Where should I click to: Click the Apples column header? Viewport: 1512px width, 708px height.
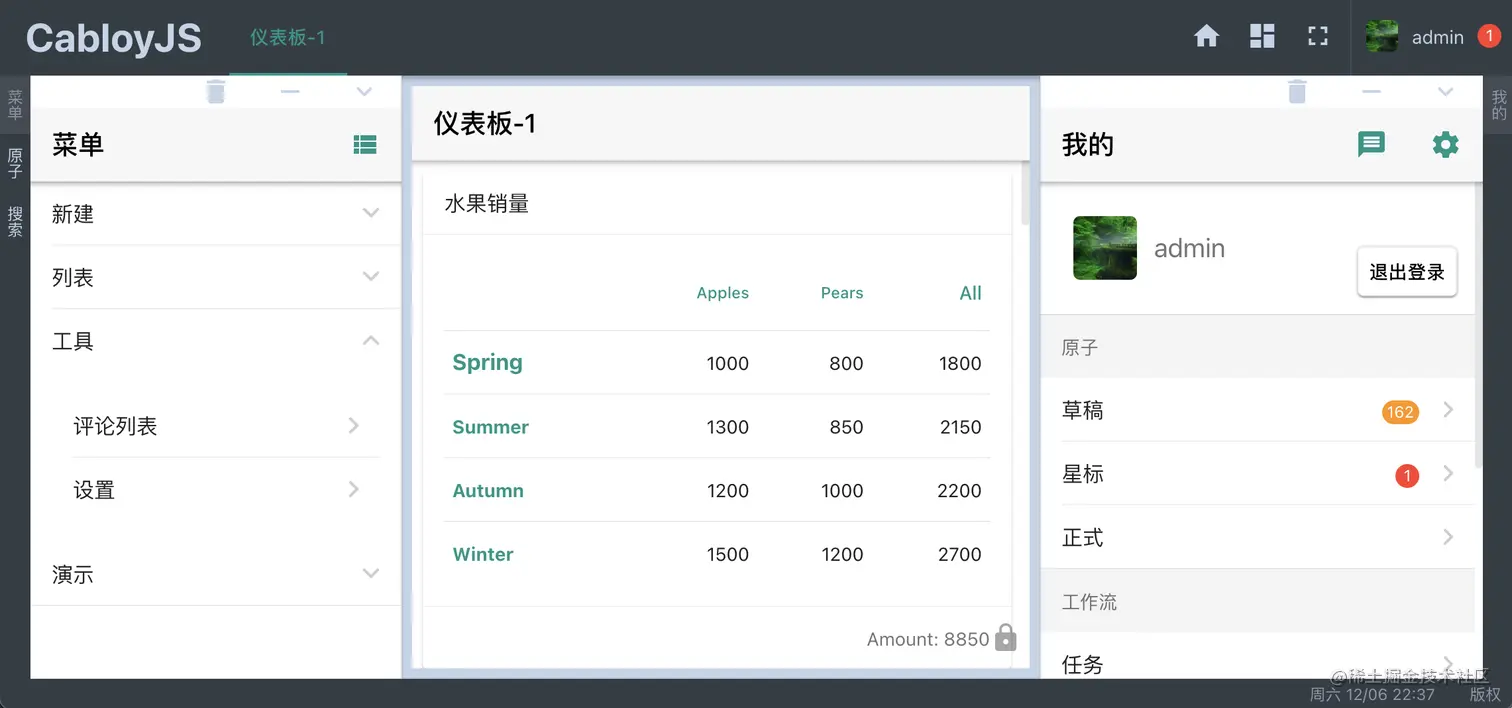point(723,293)
